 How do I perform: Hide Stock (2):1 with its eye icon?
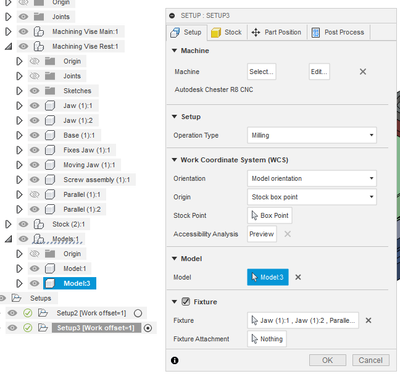[23, 224]
